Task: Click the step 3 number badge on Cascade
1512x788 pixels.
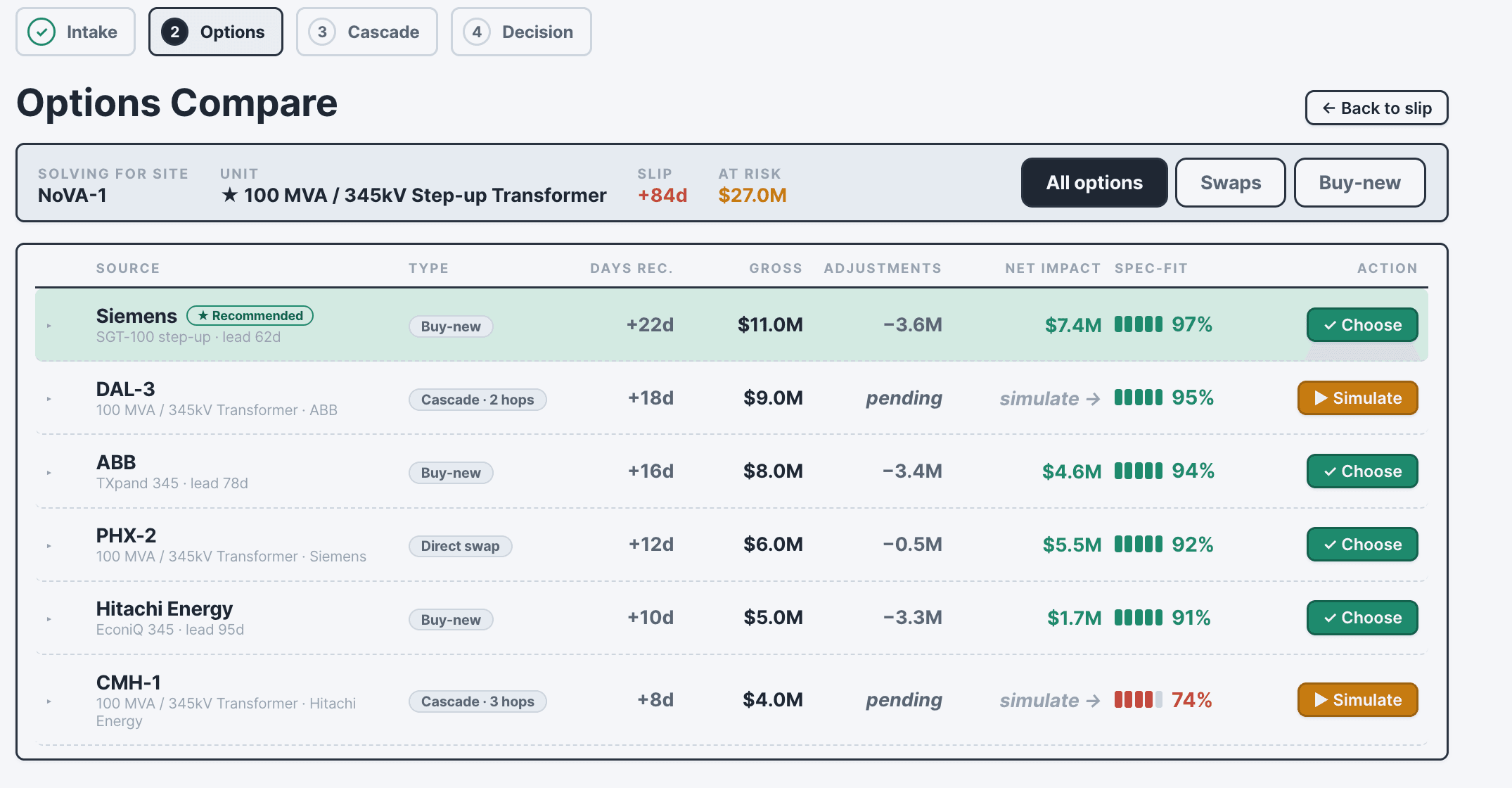Action: (x=322, y=32)
